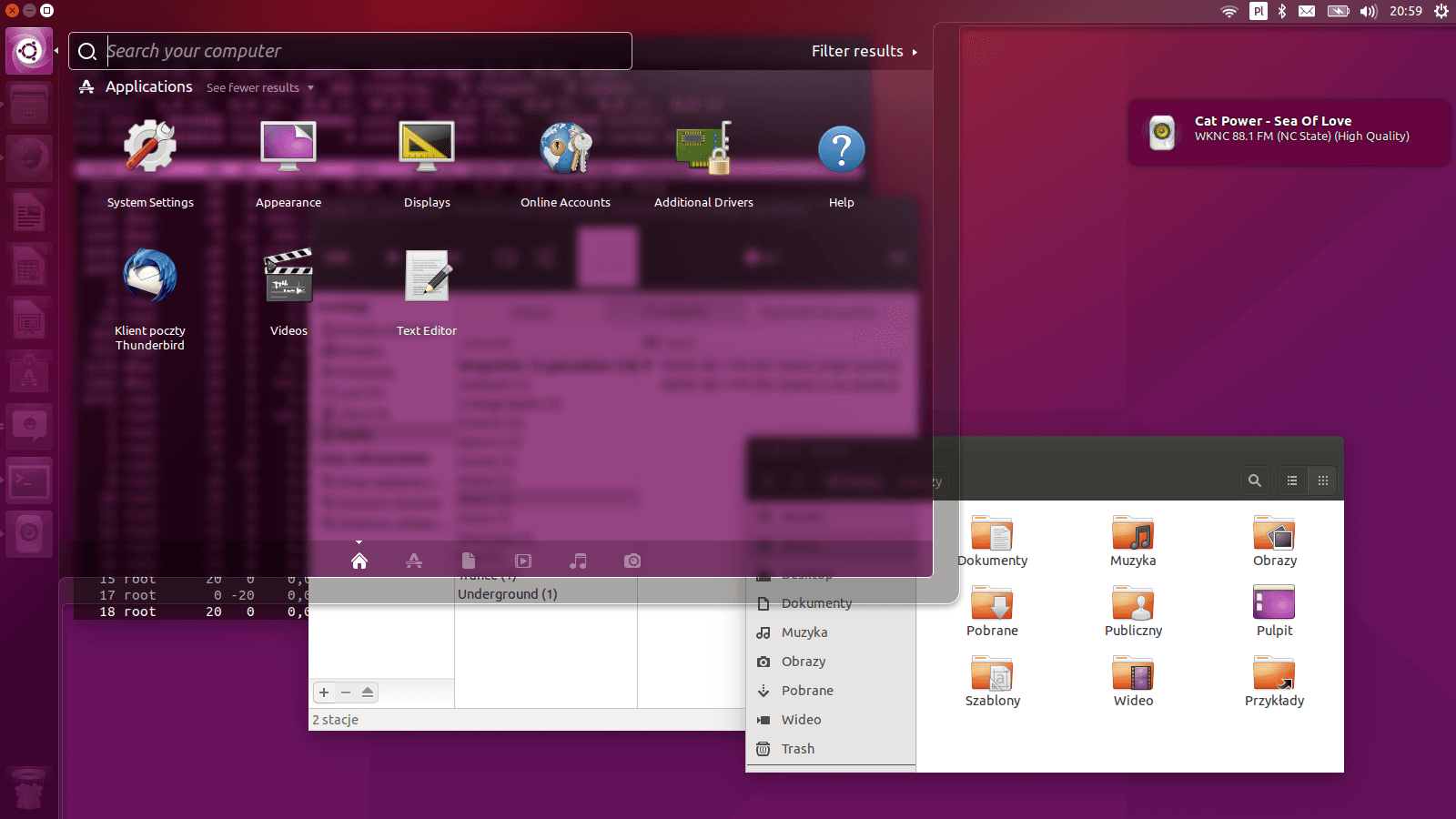Open the Wi-Fi network indicator
The image size is (1456, 819).
[x=1229, y=11]
